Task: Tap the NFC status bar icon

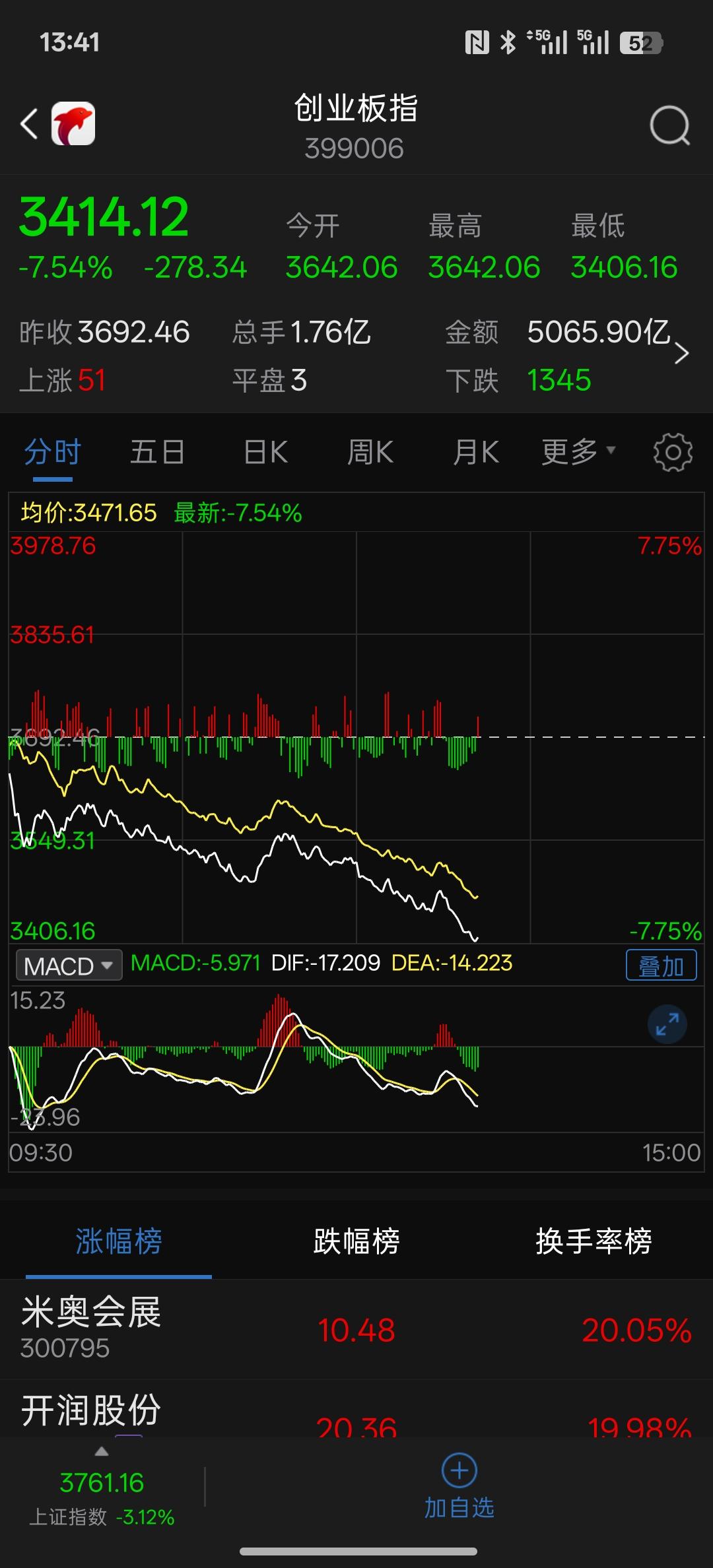Action: pos(477,43)
